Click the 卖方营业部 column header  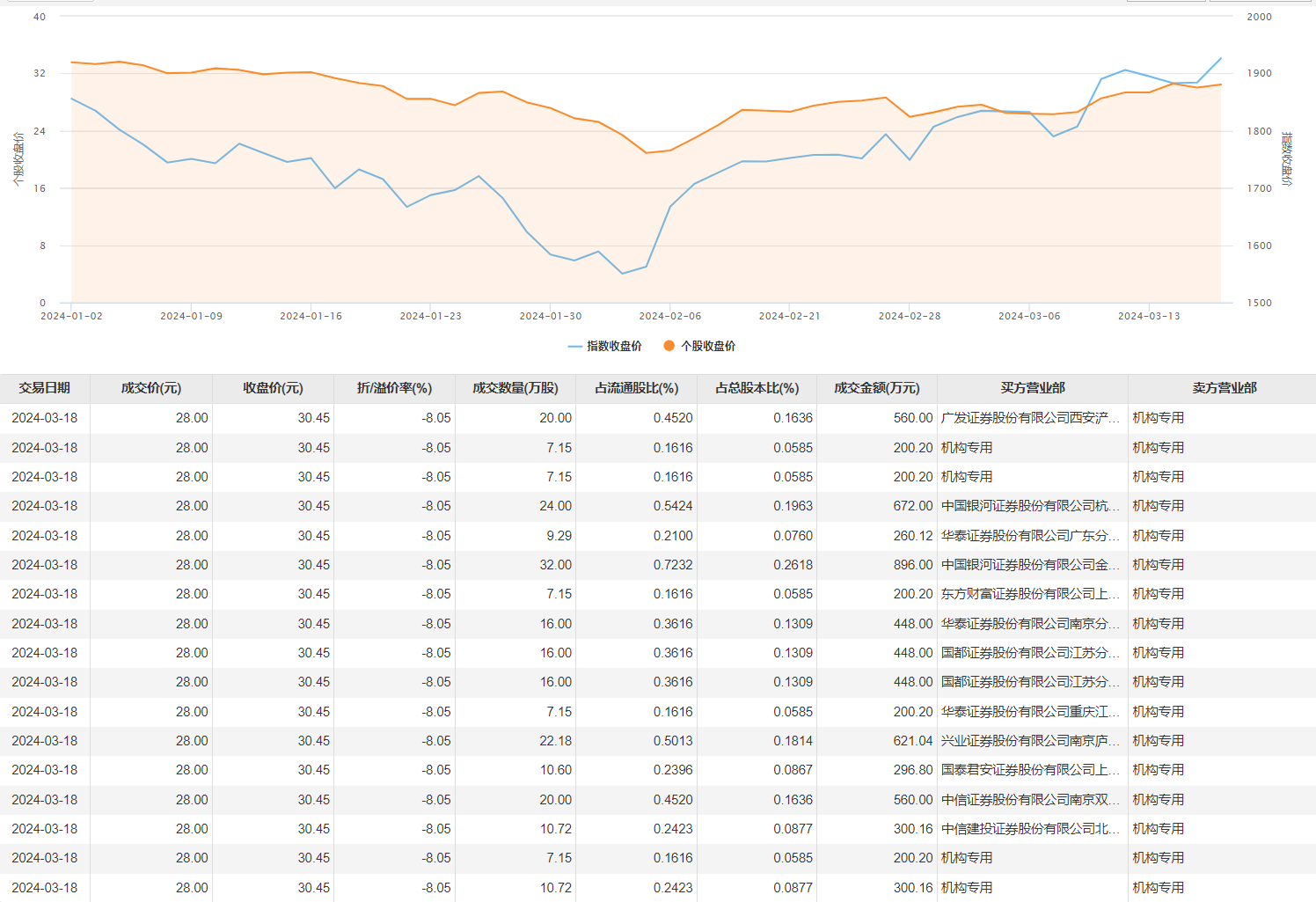[1224, 388]
